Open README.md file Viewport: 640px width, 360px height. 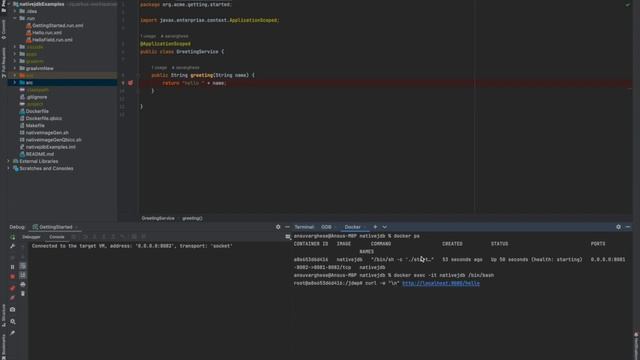[36, 154]
